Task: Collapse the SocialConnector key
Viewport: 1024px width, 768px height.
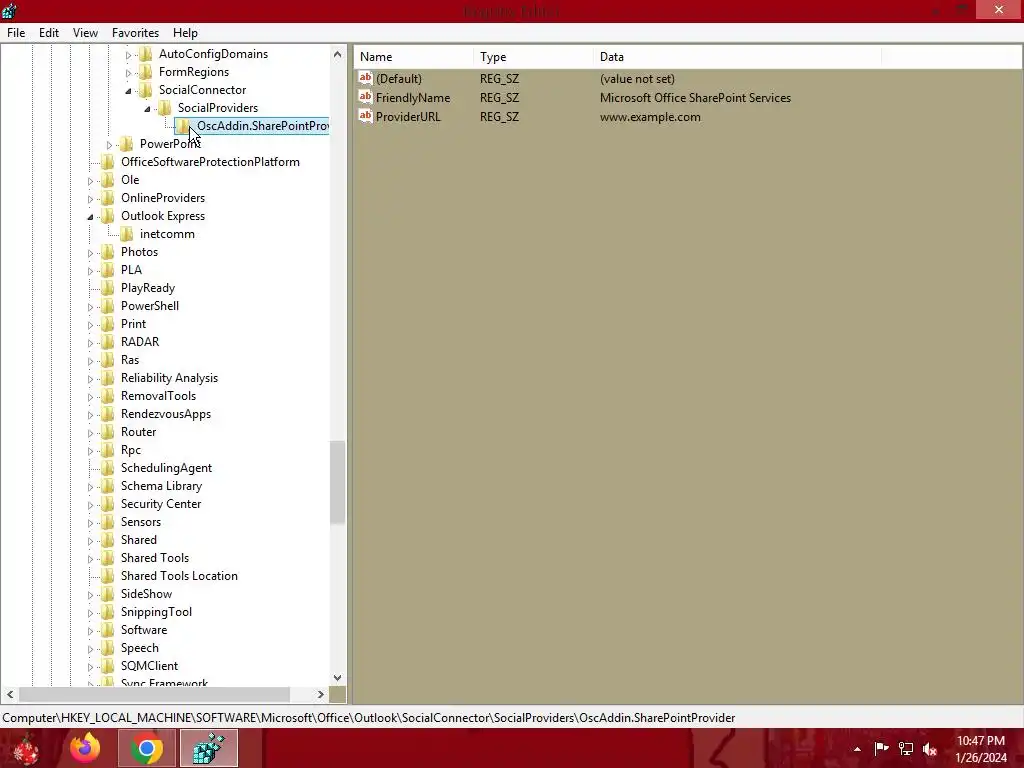Action: click(x=129, y=91)
